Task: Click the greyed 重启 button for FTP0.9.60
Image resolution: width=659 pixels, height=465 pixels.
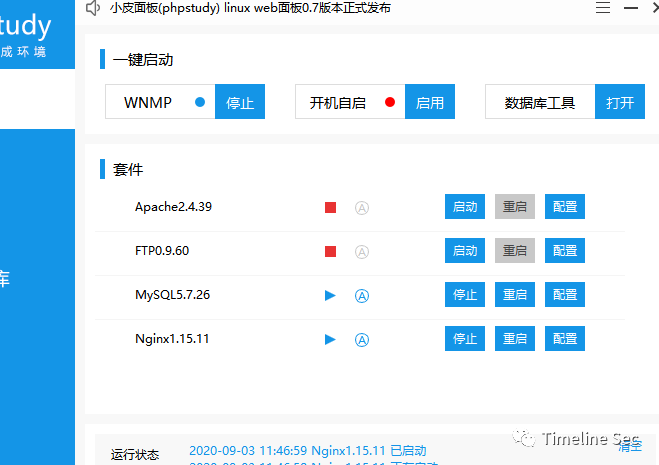Action: point(515,251)
